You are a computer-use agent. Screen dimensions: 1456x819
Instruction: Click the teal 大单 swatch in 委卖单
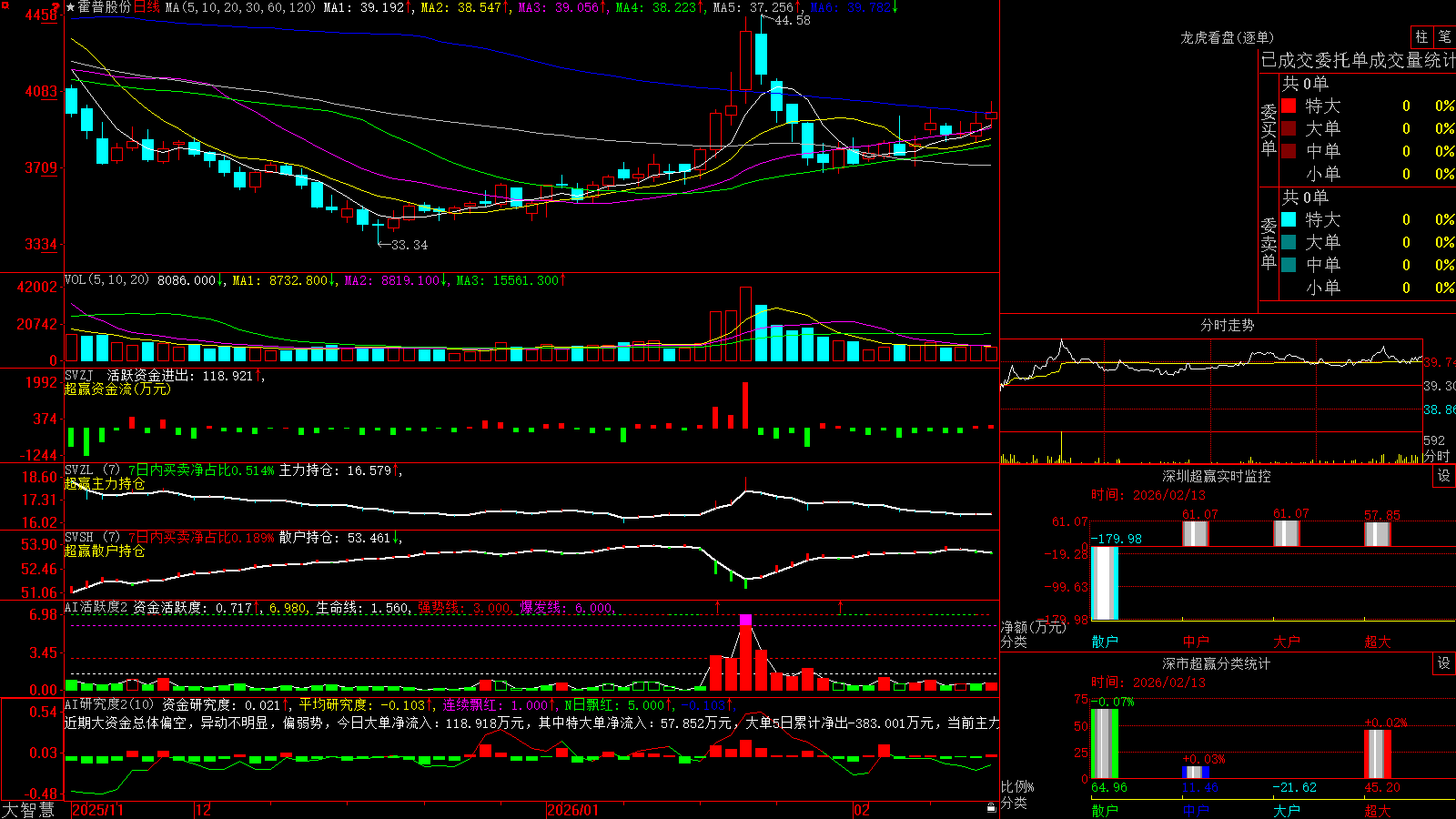[1289, 242]
